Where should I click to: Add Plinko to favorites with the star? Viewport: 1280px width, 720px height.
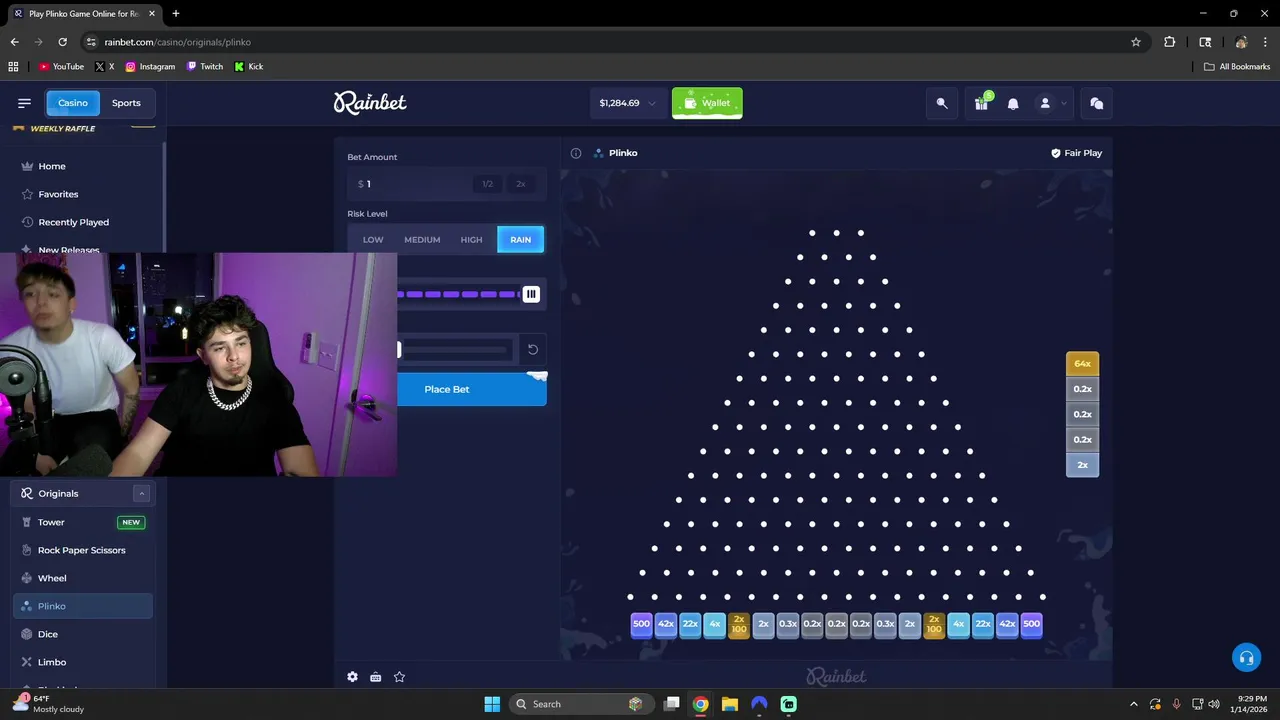[399, 677]
